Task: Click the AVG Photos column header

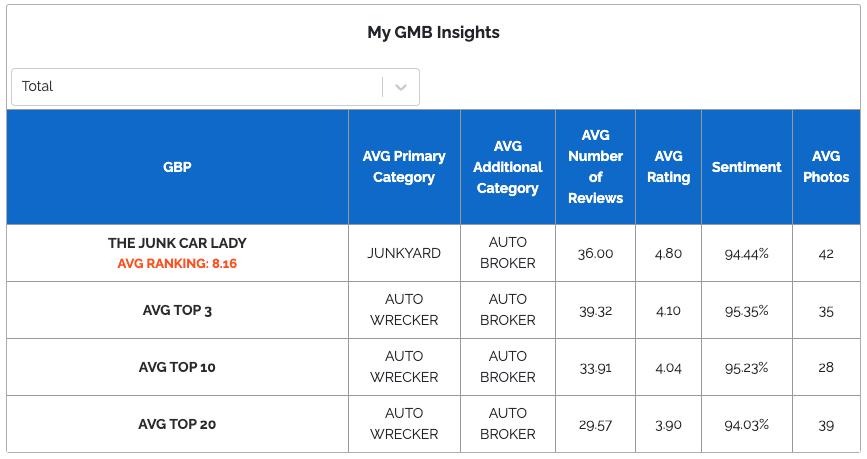Action: [825, 167]
